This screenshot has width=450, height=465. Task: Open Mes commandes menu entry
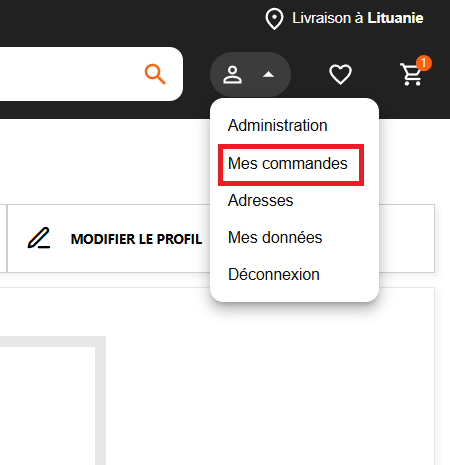287,164
